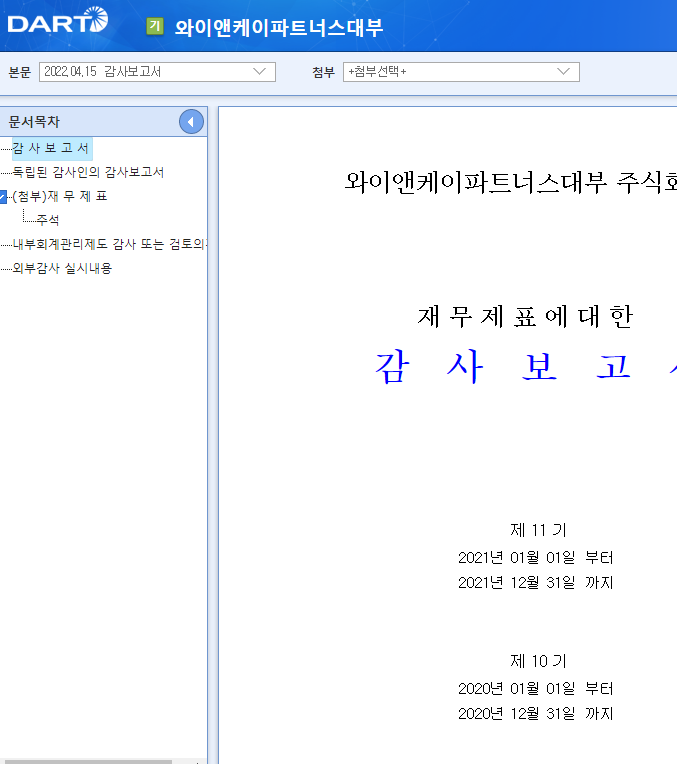The image size is (677, 764).
Task: Click the company name 와이앤케이파트너스대부 in header
Action: tap(279, 27)
